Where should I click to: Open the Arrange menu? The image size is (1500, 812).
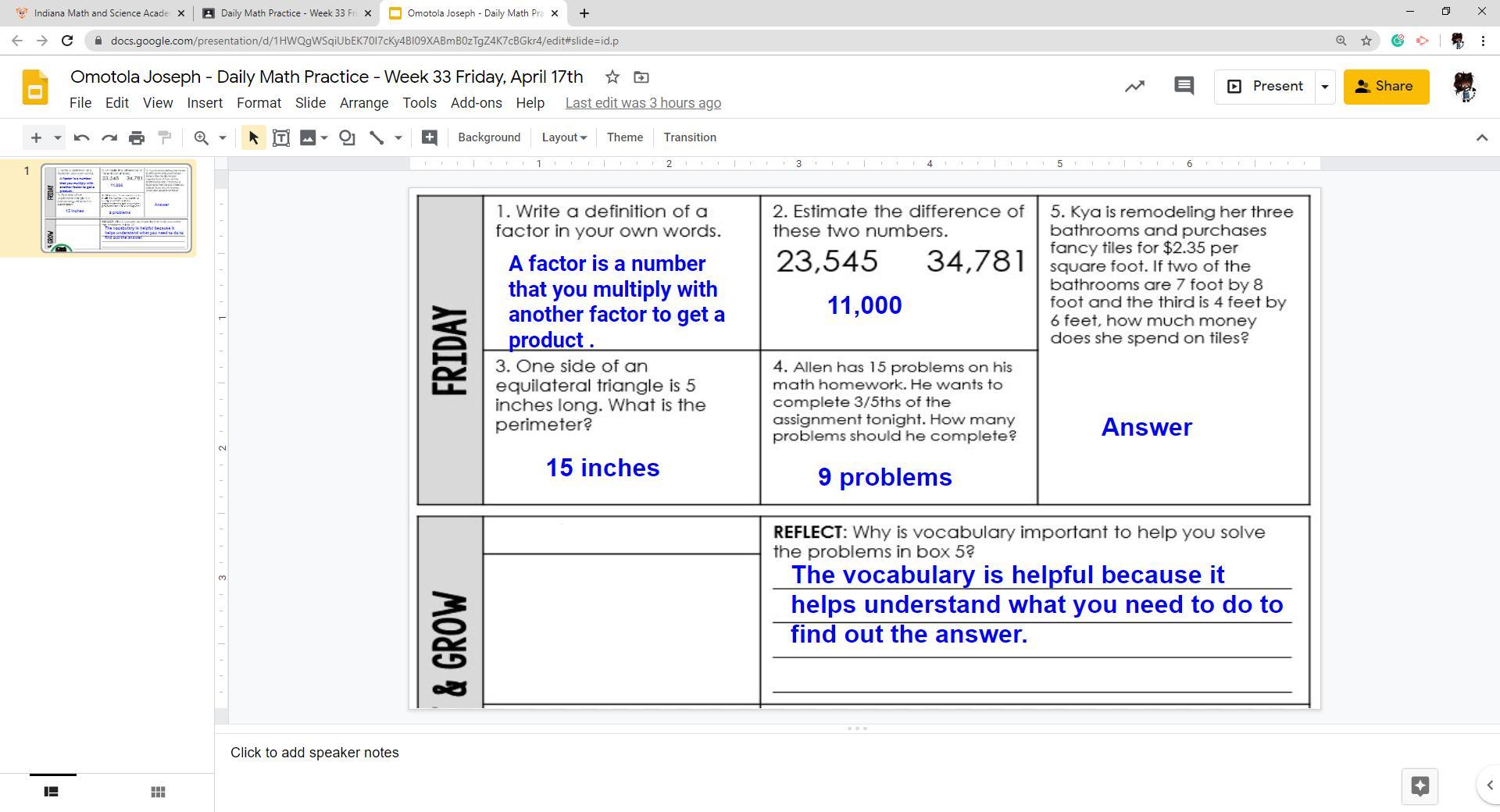[x=363, y=103]
